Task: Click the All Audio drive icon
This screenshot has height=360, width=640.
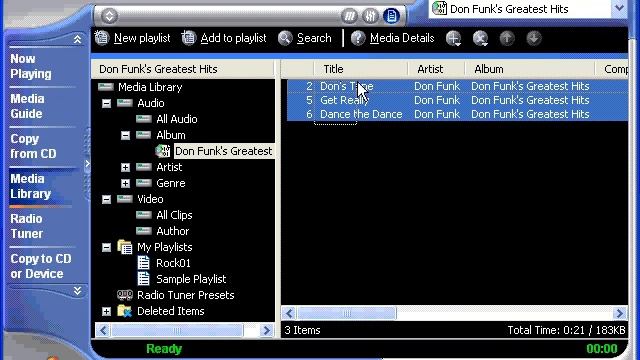Action: tap(144, 119)
